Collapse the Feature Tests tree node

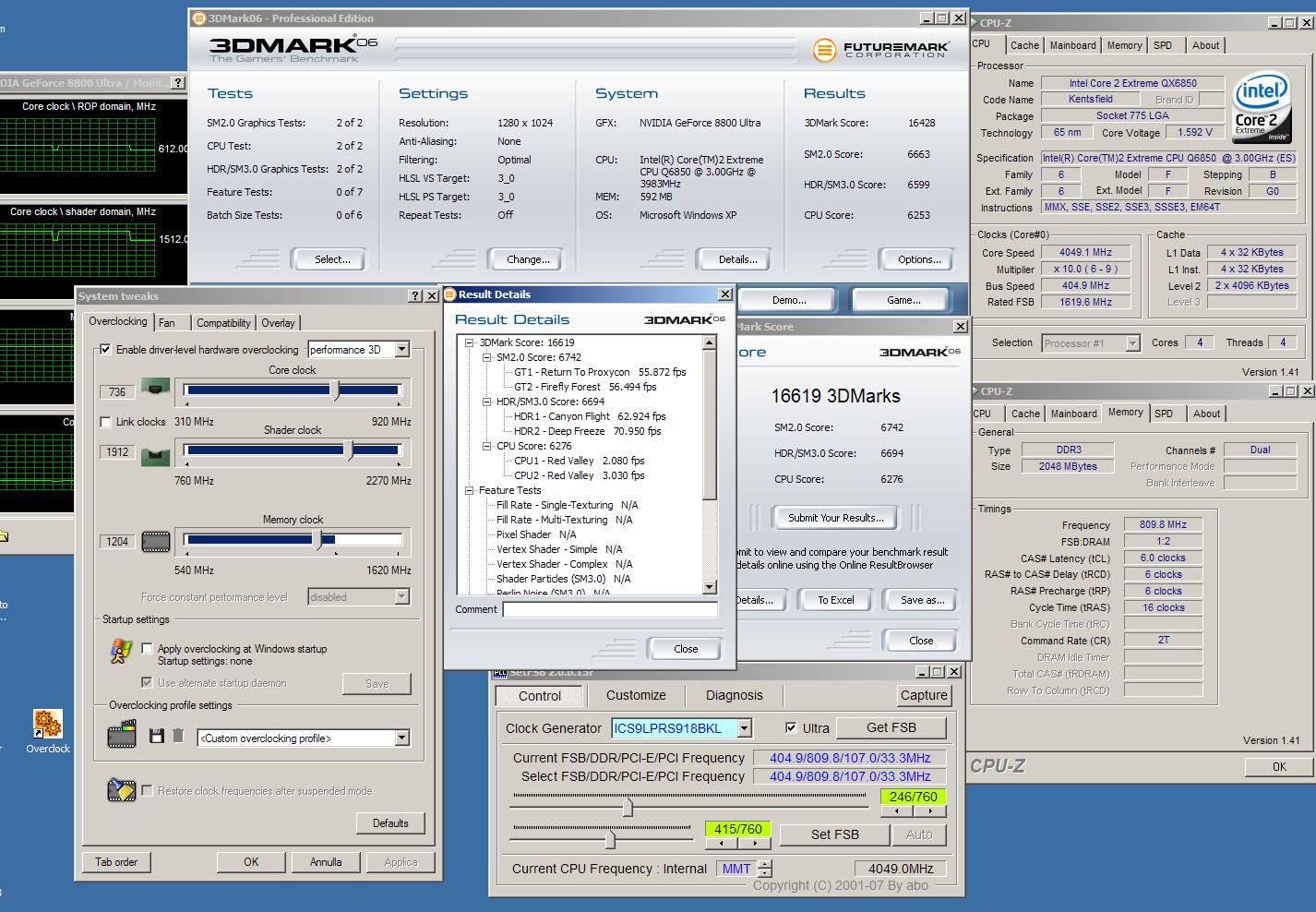pos(470,490)
